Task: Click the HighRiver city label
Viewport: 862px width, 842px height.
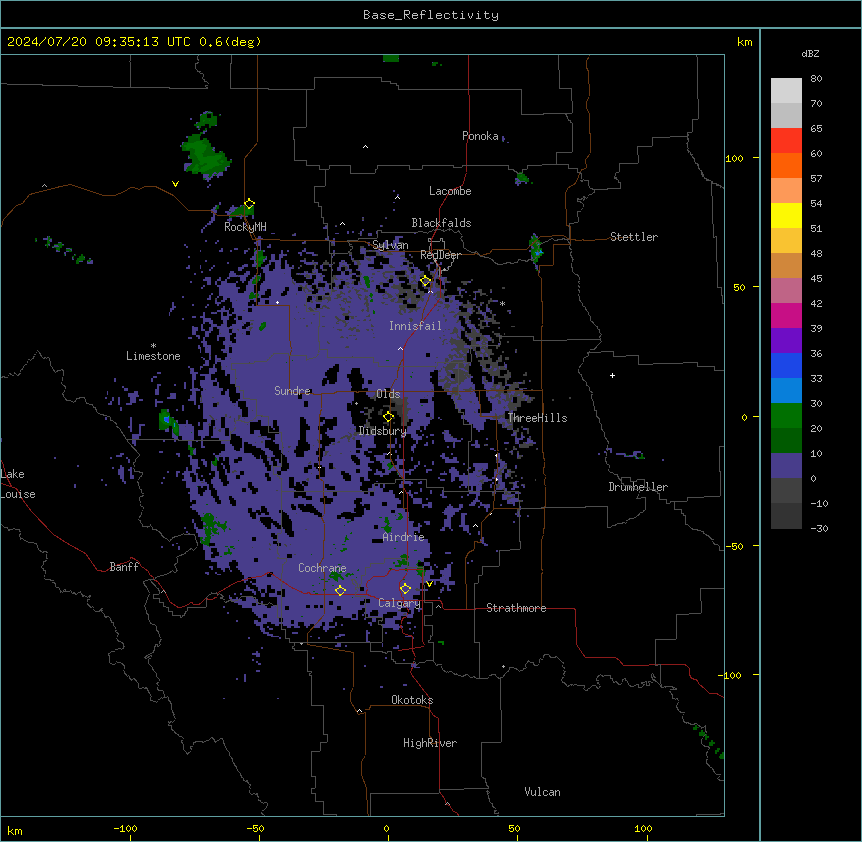Action: click(x=430, y=743)
